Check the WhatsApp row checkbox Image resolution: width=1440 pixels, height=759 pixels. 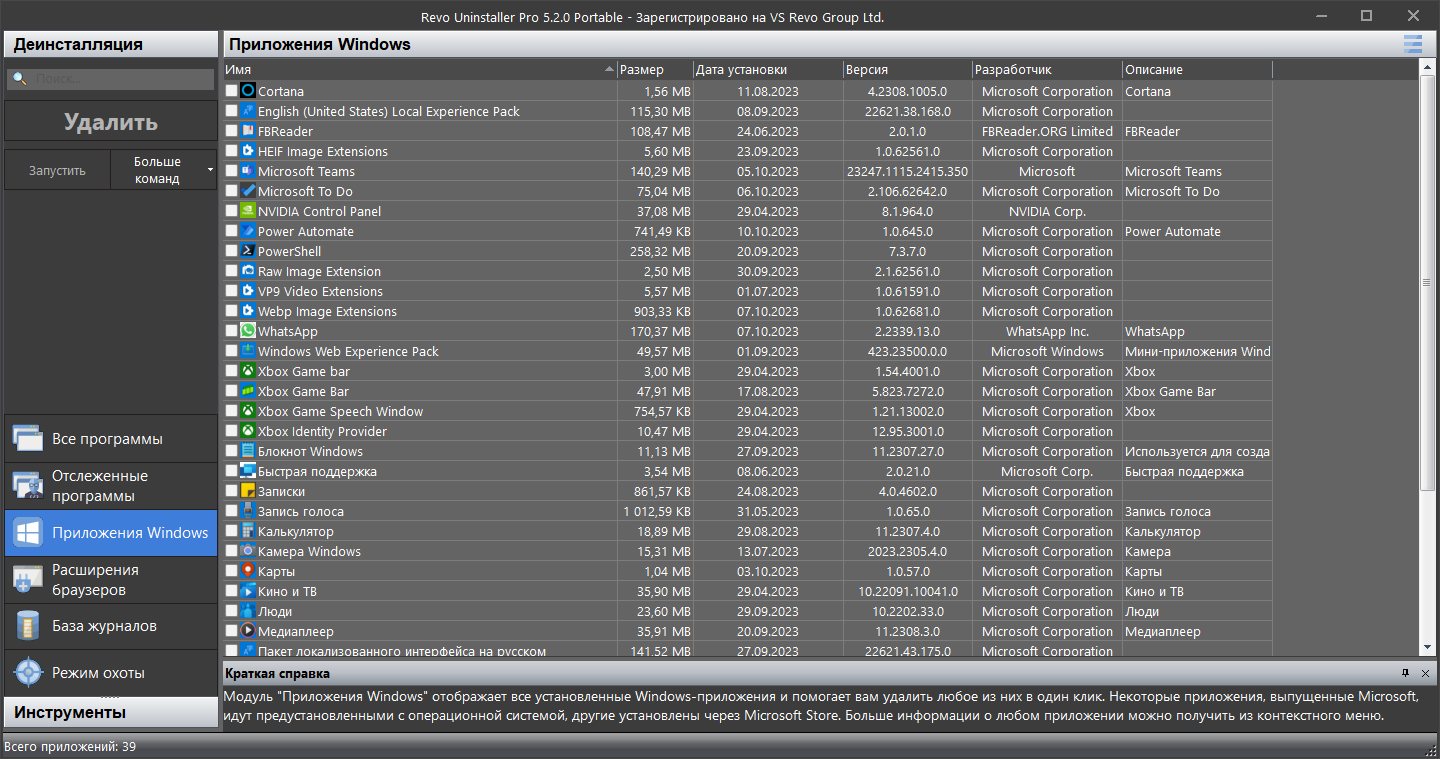click(x=232, y=331)
